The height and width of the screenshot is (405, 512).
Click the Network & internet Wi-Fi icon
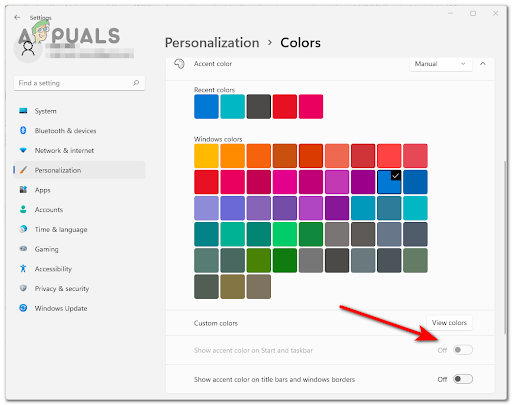pyautogui.click(x=23, y=150)
